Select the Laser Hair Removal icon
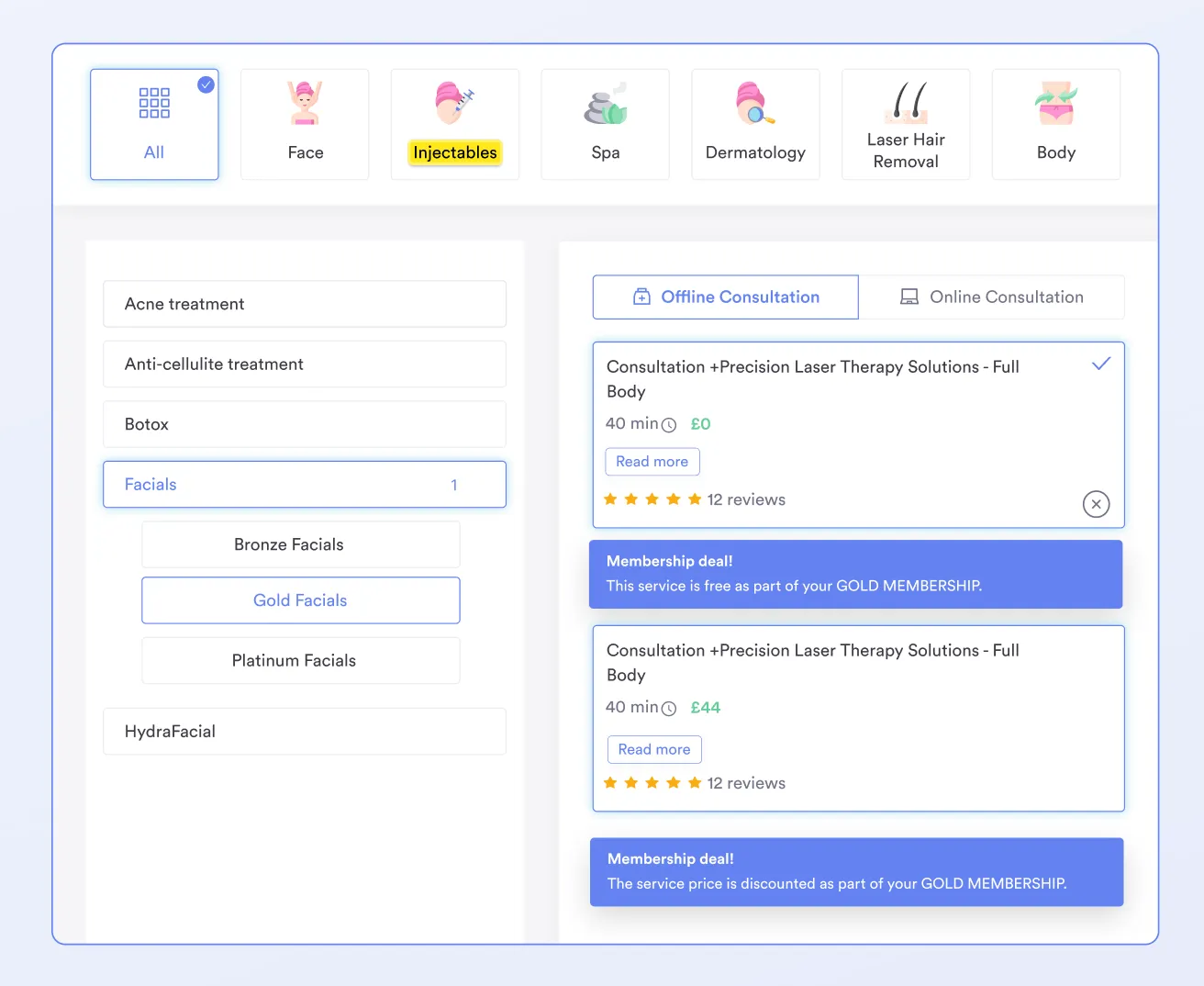Viewport: 1204px width, 986px height. point(906,103)
